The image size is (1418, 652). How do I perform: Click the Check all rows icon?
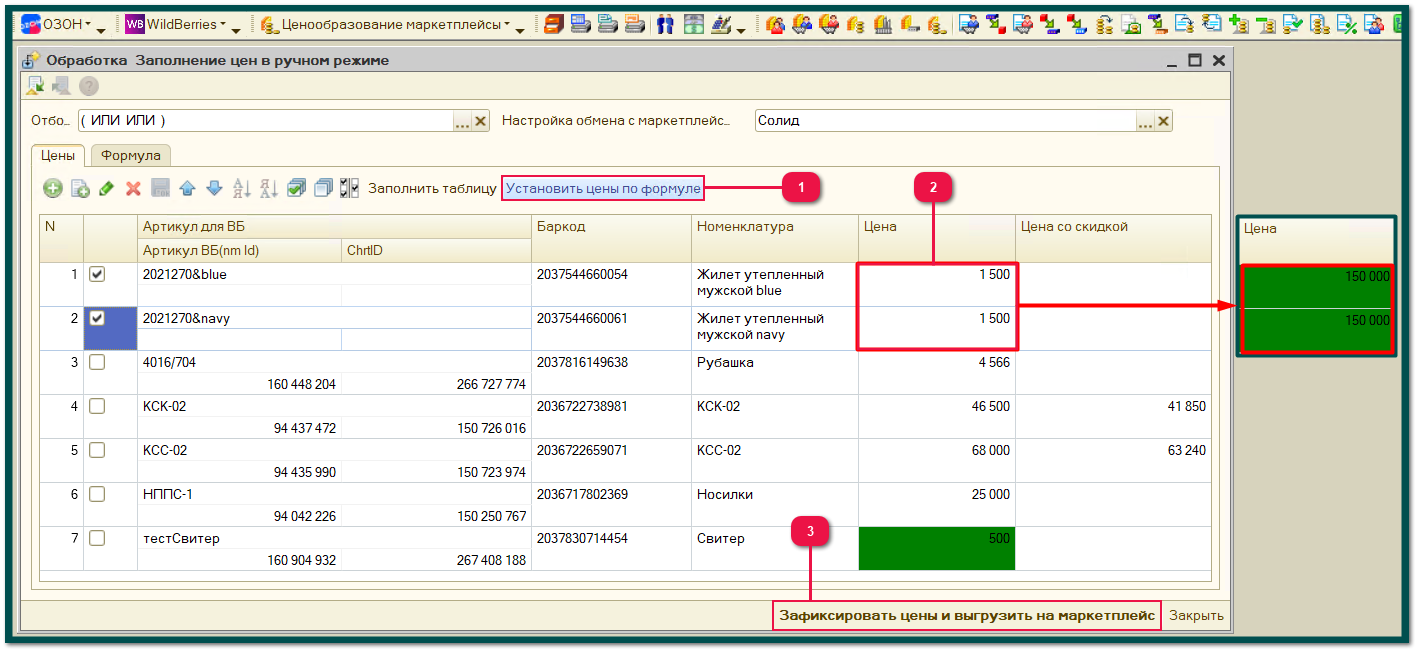(x=296, y=188)
